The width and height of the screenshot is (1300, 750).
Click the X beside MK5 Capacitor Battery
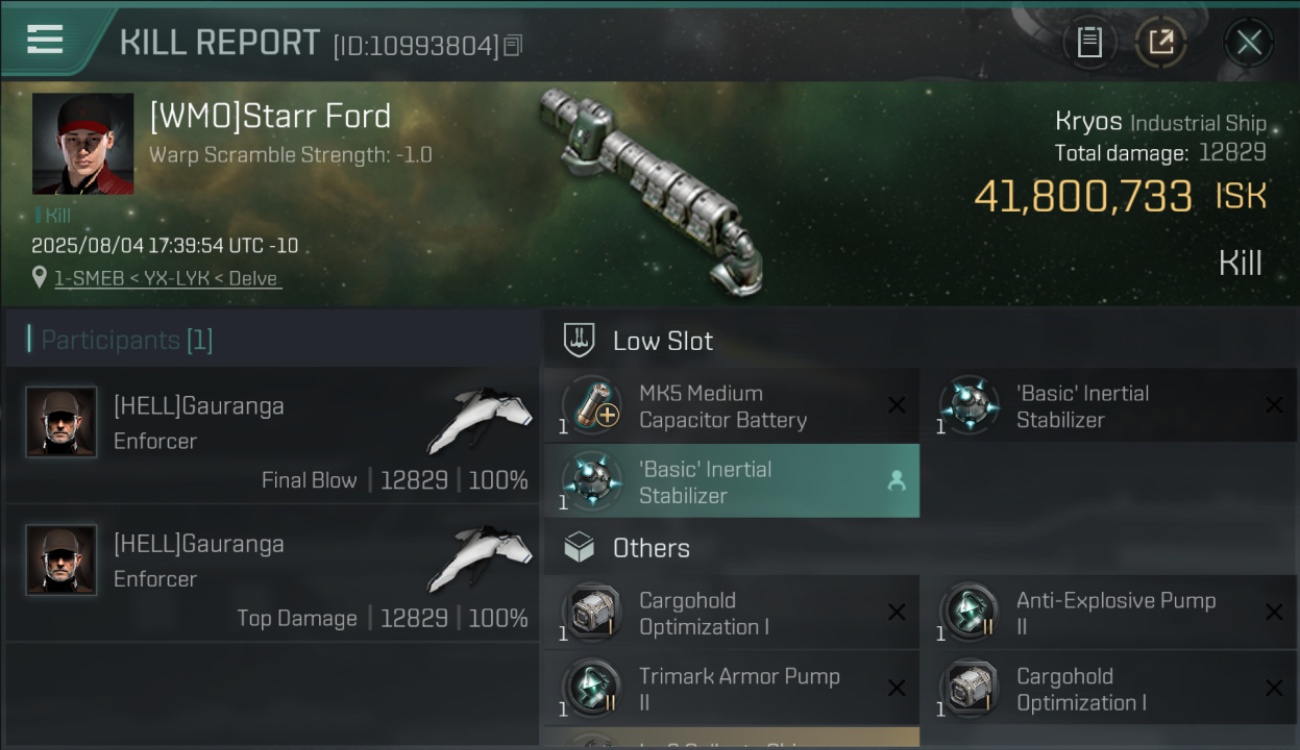pyautogui.click(x=897, y=405)
